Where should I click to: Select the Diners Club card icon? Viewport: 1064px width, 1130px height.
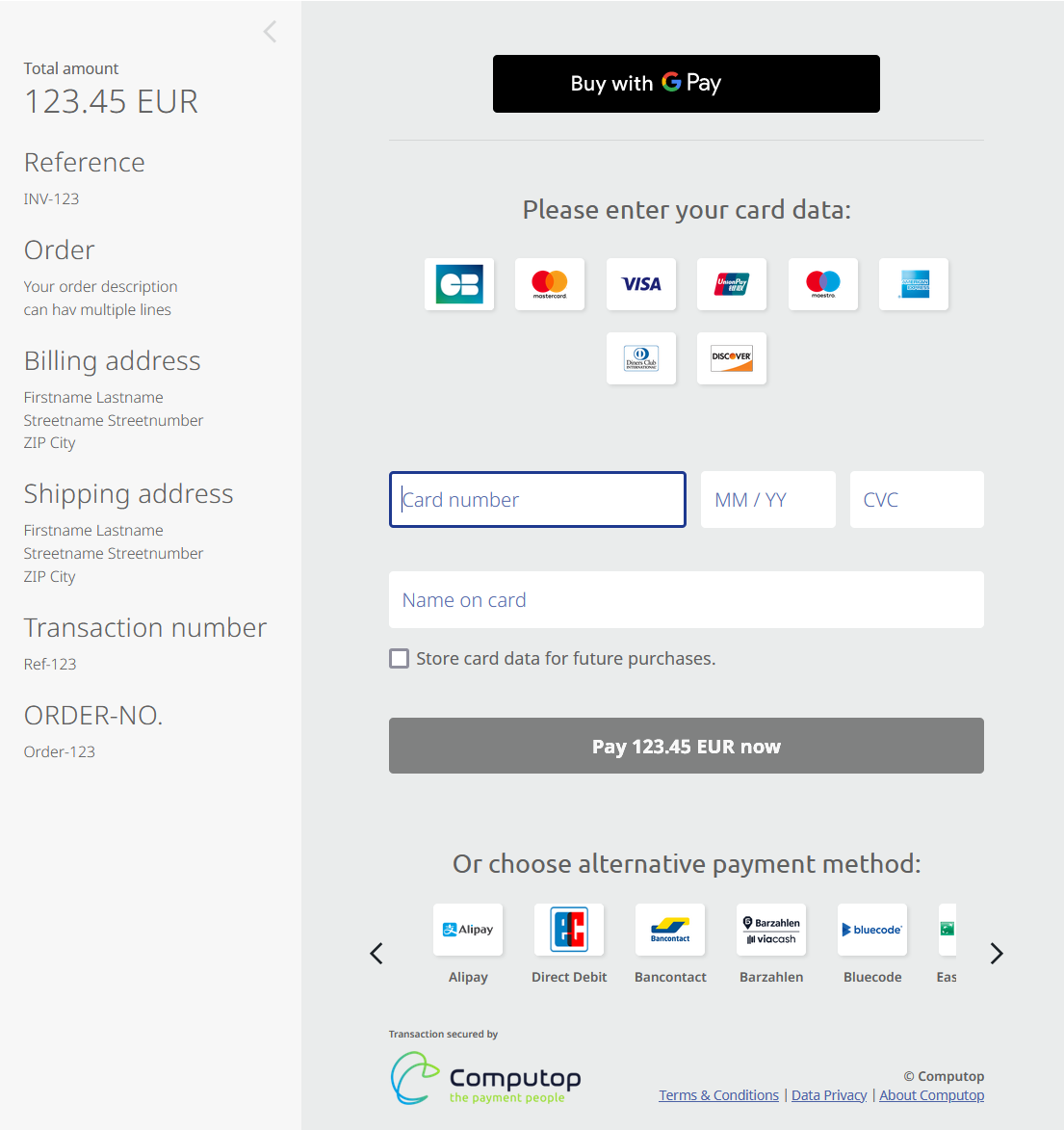click(641, 358)
